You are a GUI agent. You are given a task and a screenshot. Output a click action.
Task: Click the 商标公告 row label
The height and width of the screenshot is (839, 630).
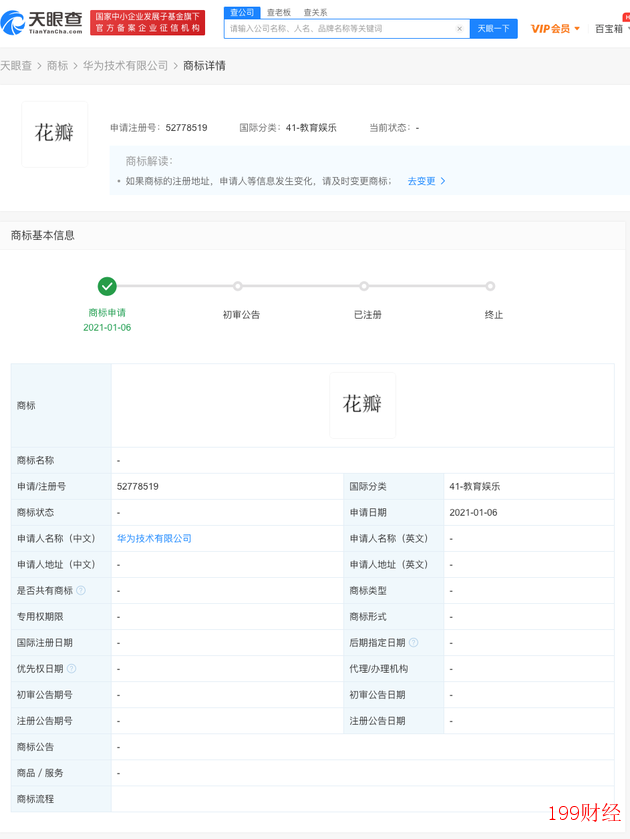tap(35, 746)
